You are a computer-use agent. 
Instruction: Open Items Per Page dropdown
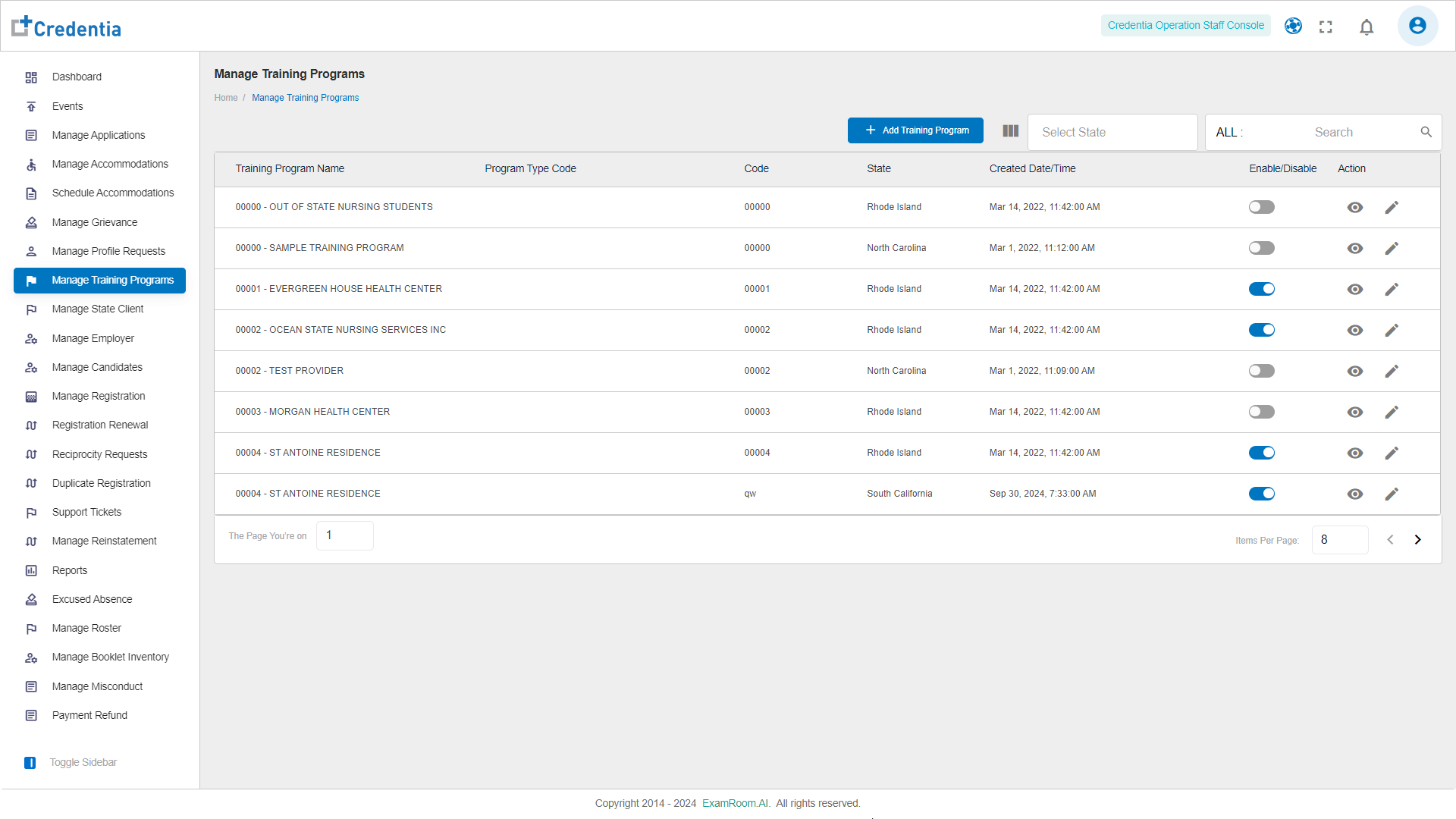pos(1339,540)
